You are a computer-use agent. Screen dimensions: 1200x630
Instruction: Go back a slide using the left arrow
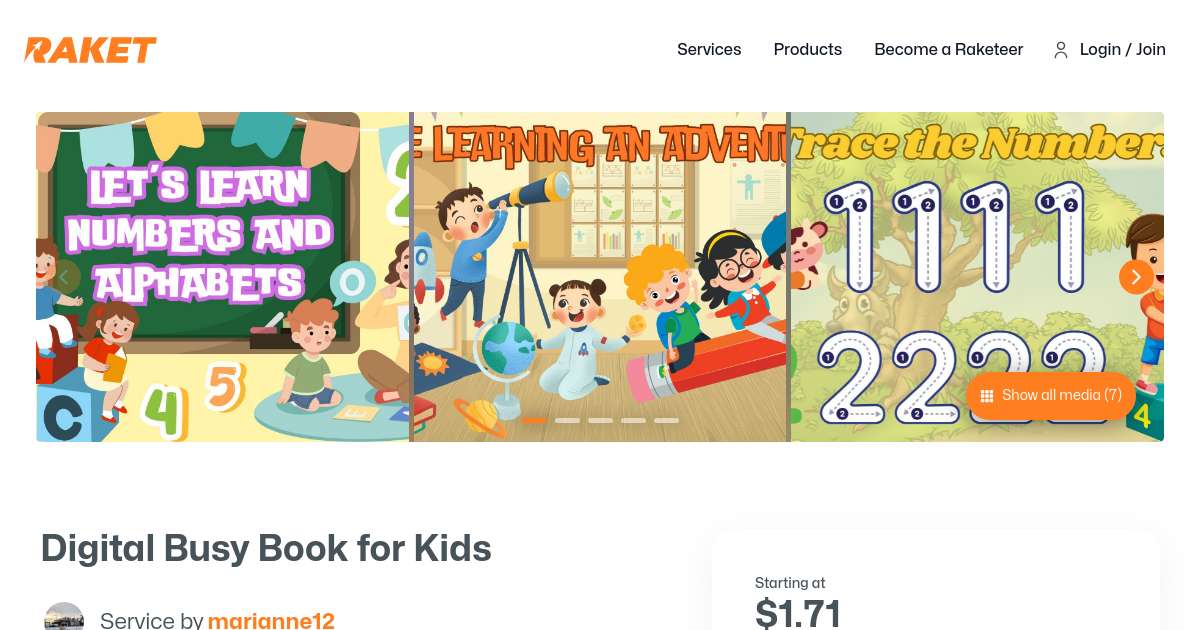point(64,277)
